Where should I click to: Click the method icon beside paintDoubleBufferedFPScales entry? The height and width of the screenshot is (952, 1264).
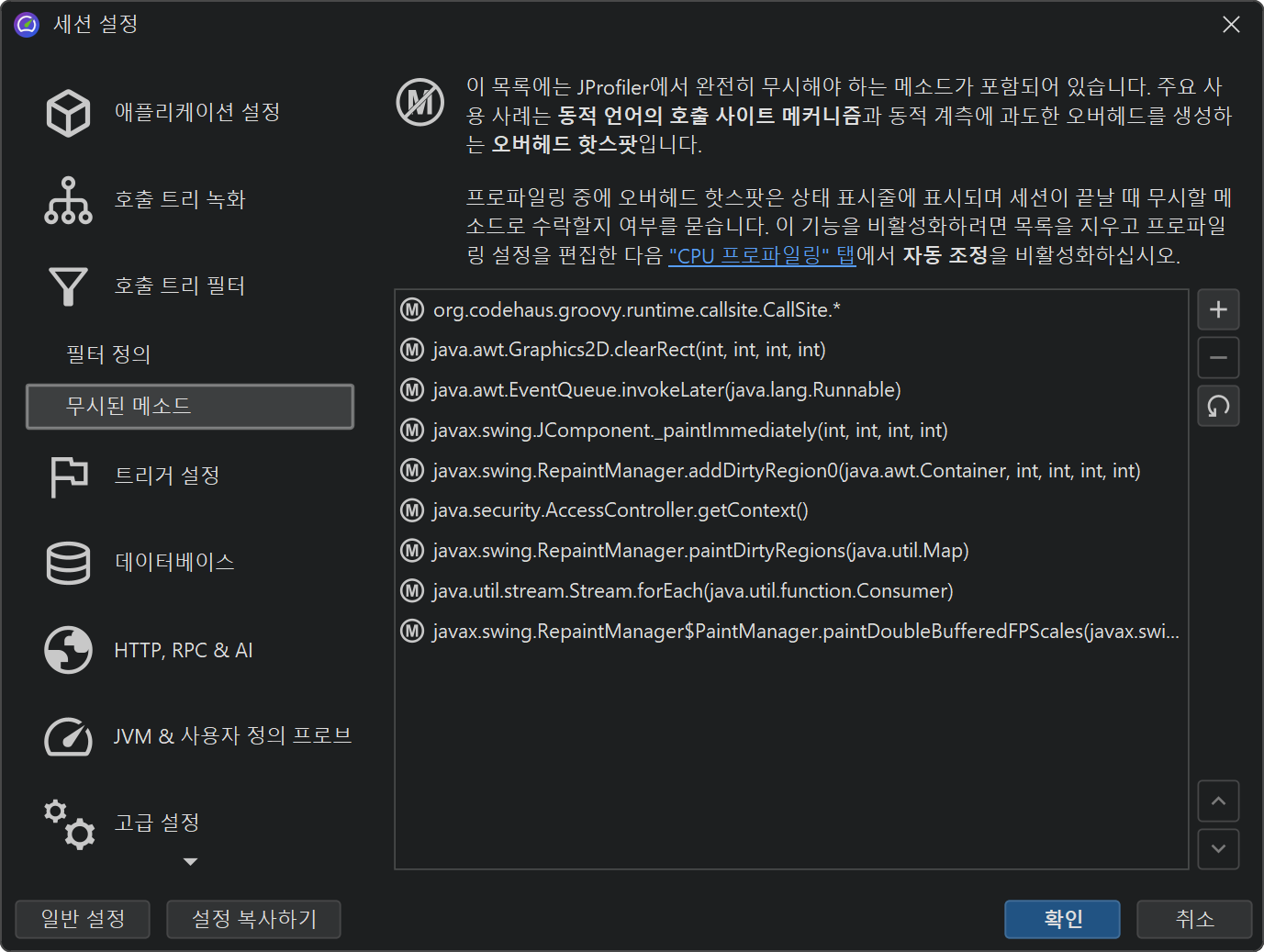(412, 632)
